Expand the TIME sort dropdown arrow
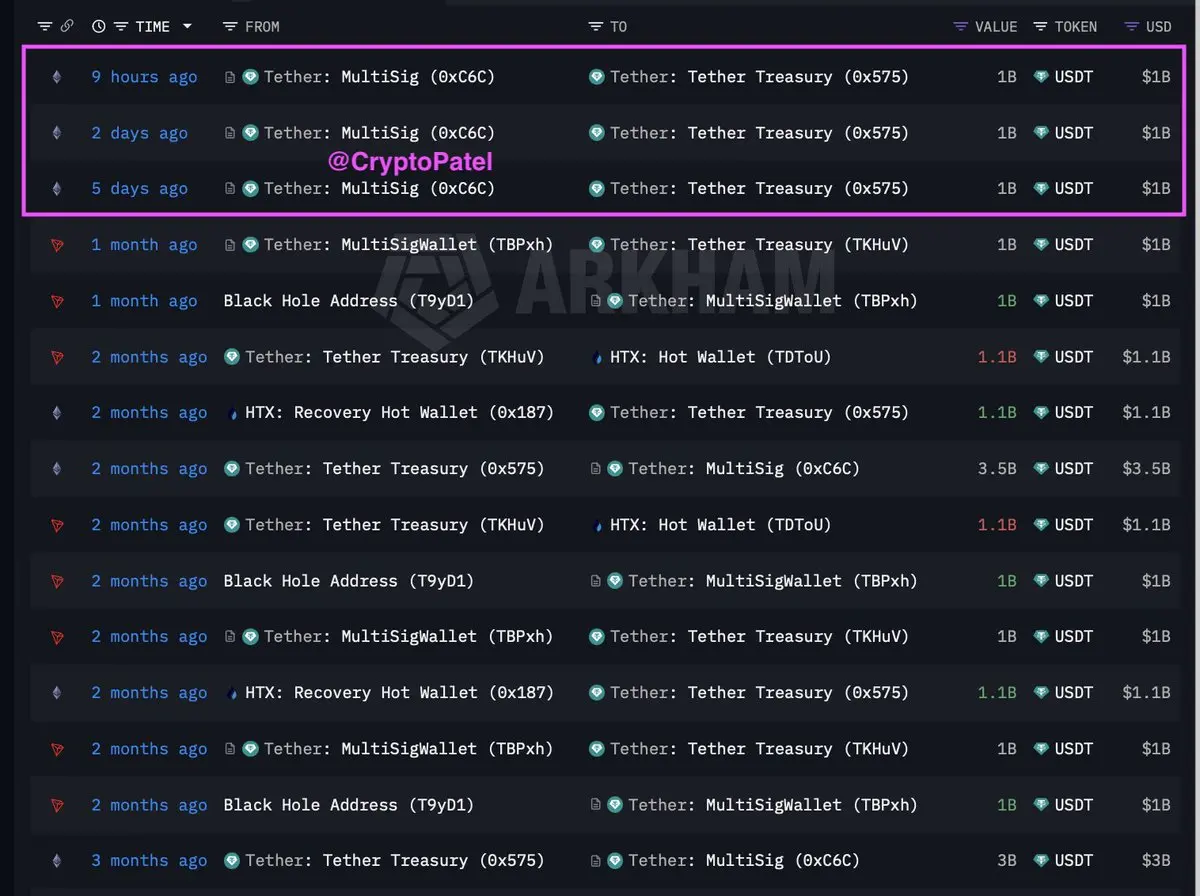 (187, 26)
